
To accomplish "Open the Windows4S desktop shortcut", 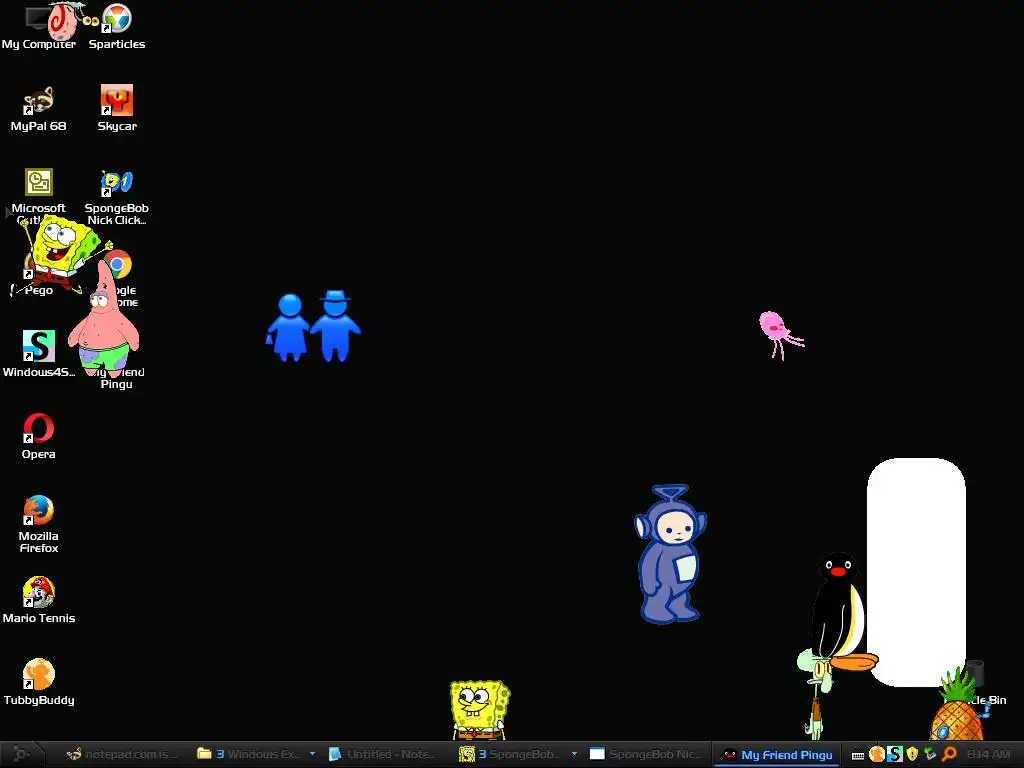I will (39, 354).
